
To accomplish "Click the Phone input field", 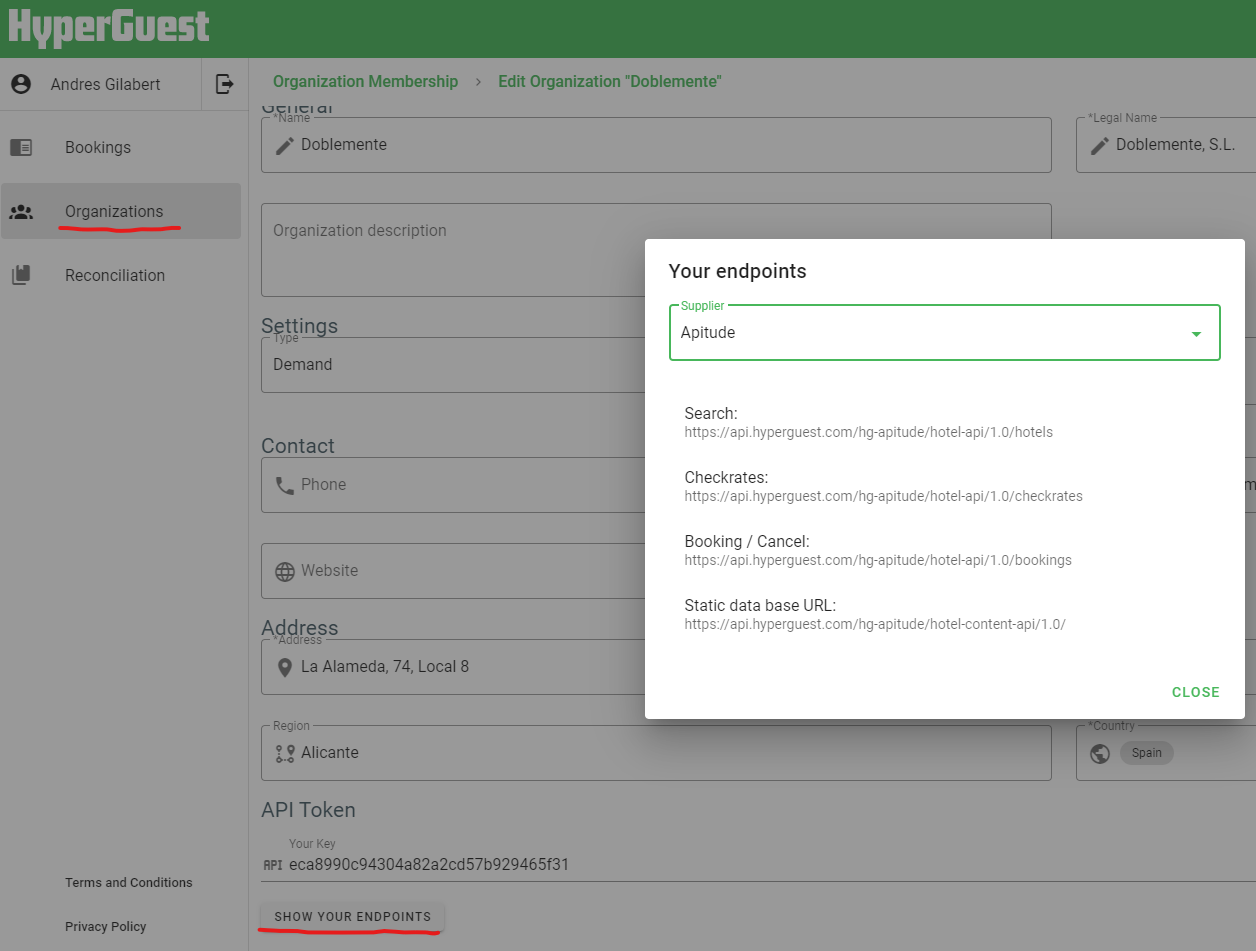I will pyautogui.click(x=453, y=485).
